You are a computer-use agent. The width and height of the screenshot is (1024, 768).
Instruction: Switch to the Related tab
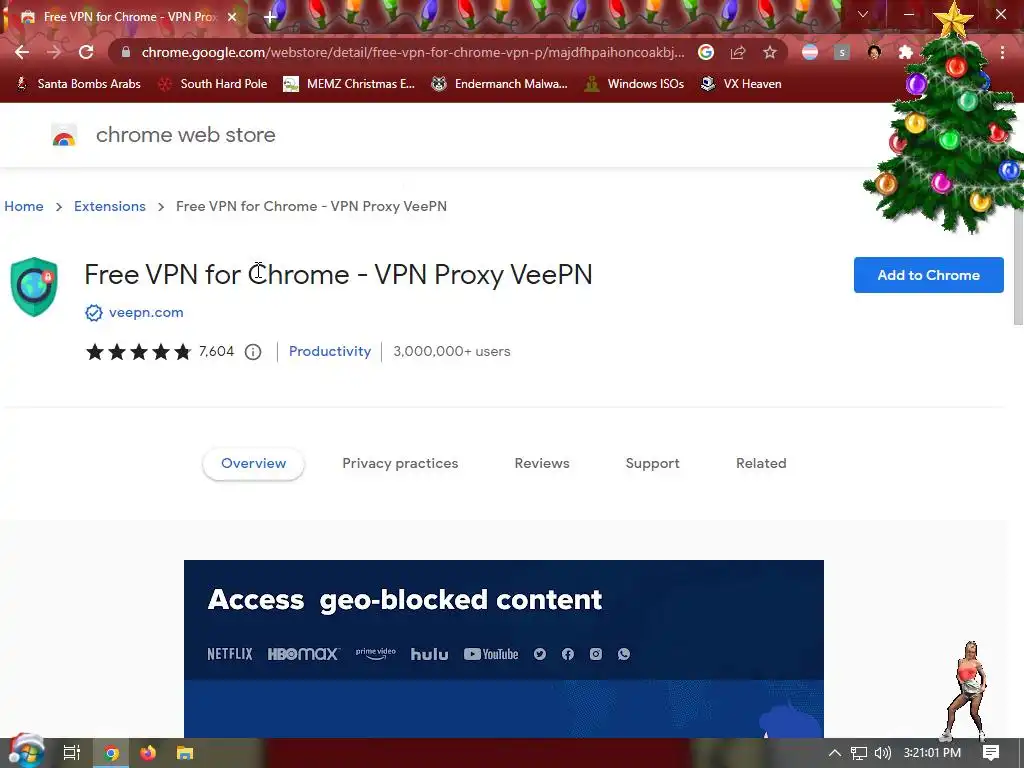(761, 463)
